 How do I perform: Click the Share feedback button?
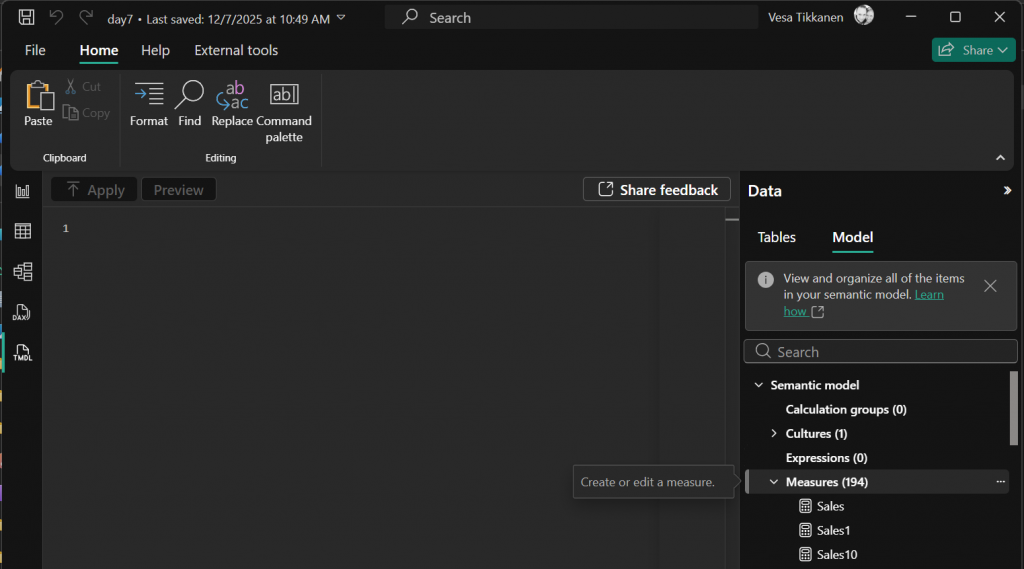[657, 190]
